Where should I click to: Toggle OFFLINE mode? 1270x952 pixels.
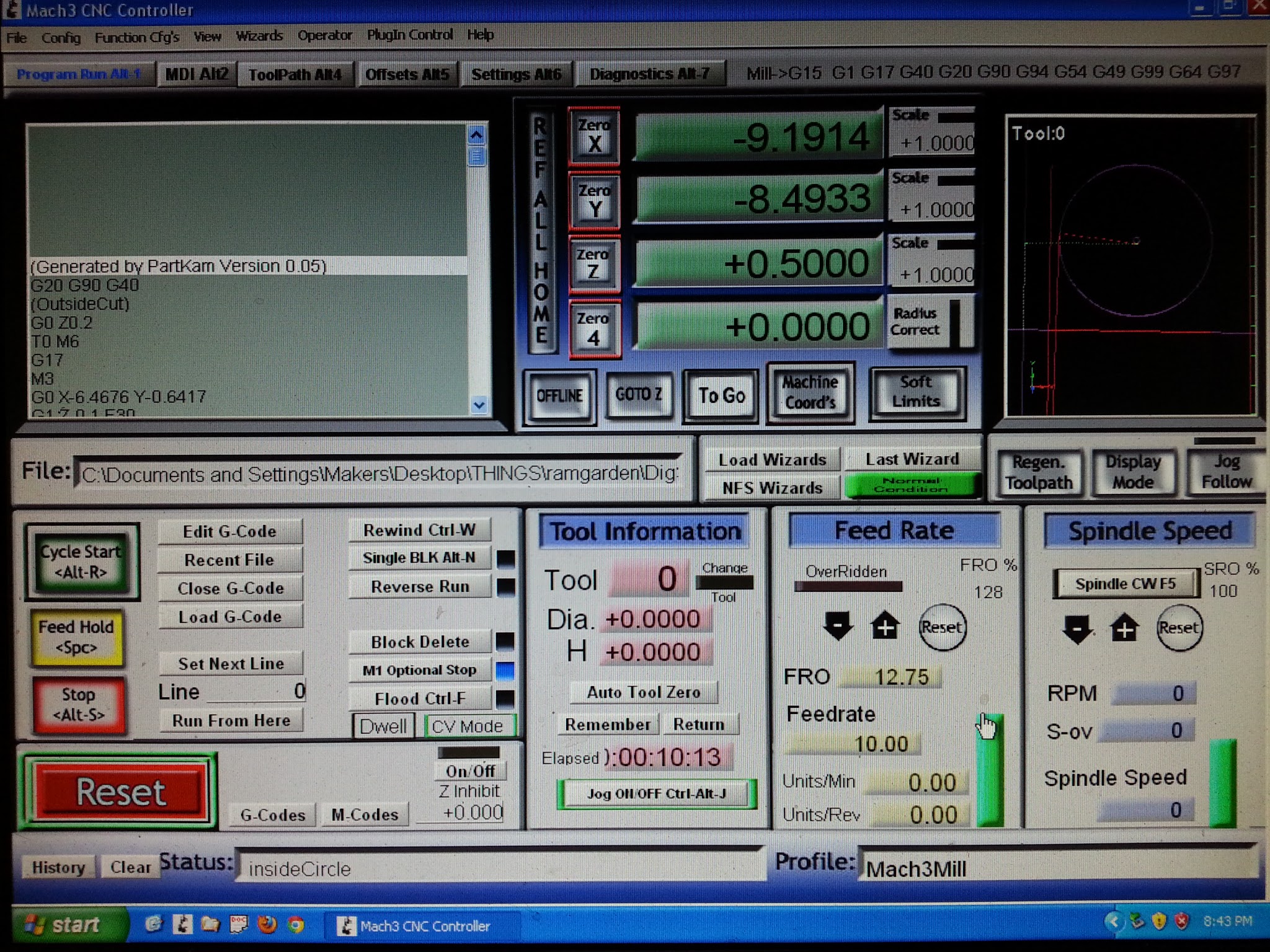[559, 395]
